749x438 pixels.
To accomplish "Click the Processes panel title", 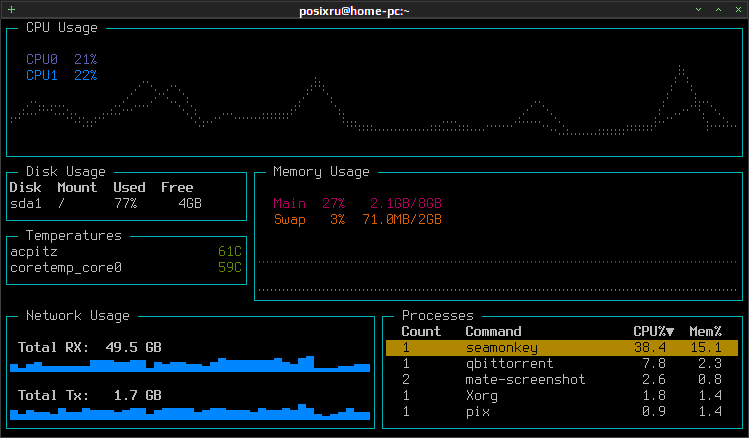I will pos(438,316).
